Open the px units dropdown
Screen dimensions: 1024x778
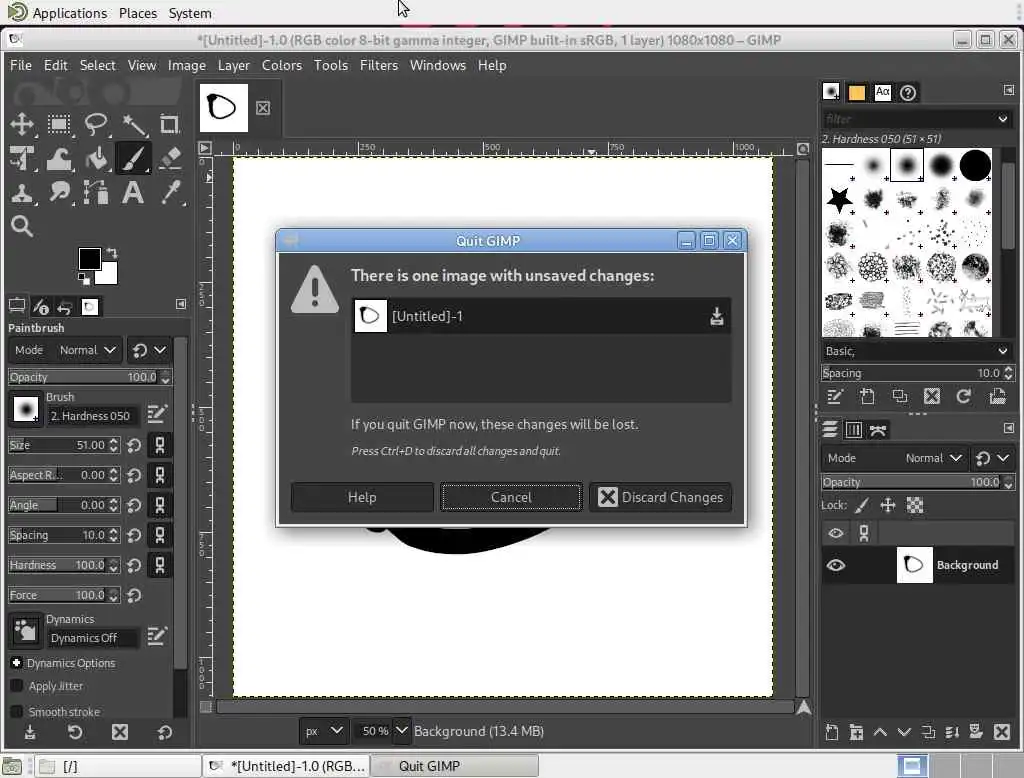[x=323, y=731]
